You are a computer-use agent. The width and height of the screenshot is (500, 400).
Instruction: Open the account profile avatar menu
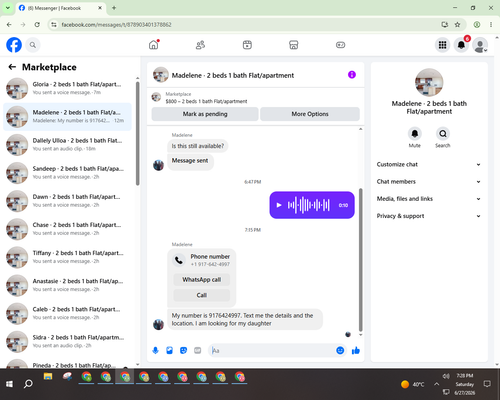480,45
